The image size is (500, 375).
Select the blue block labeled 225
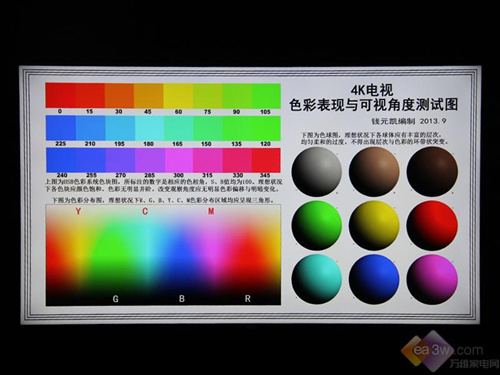click(61, 128)
